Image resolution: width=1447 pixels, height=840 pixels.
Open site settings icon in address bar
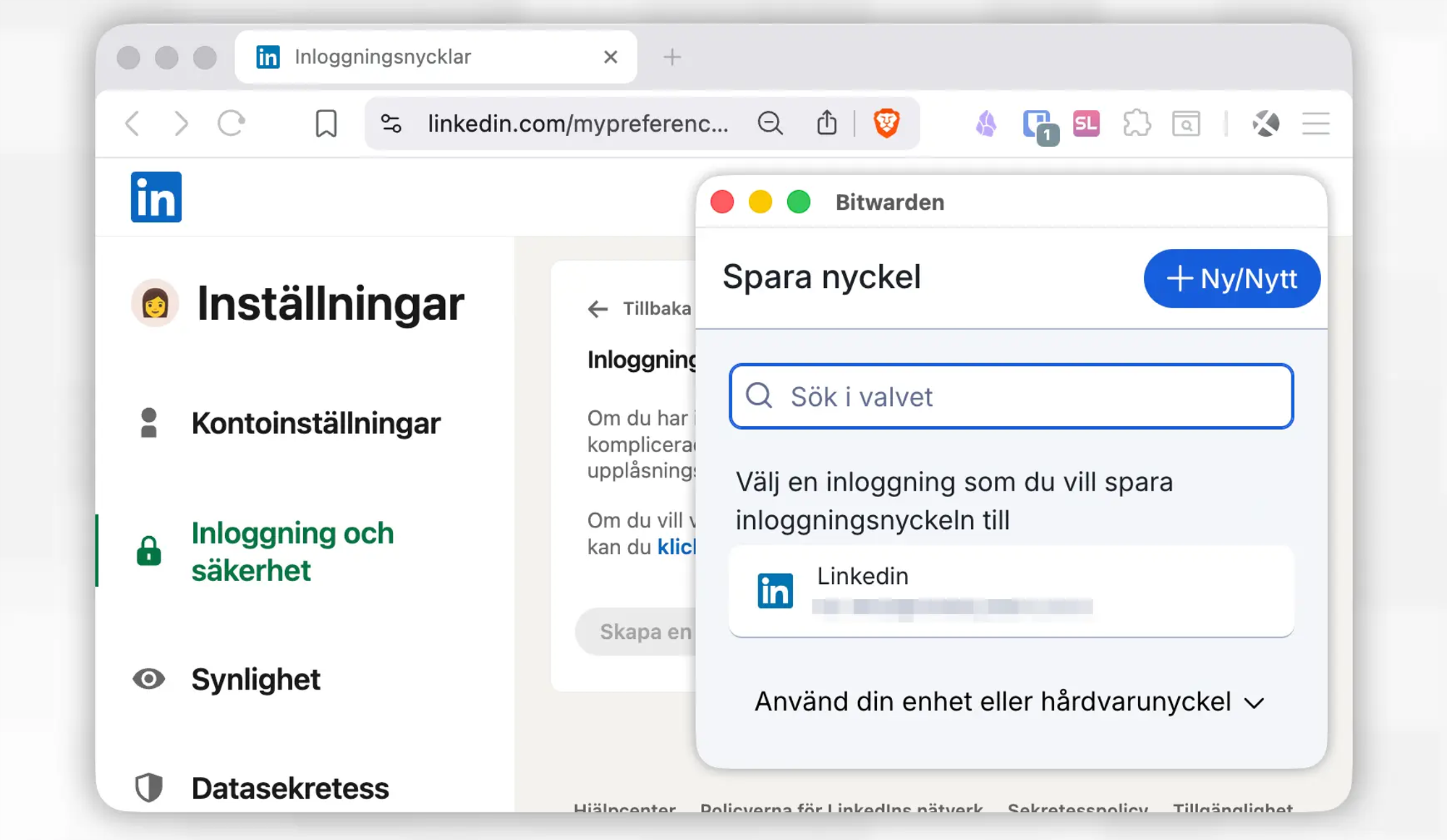391,124
